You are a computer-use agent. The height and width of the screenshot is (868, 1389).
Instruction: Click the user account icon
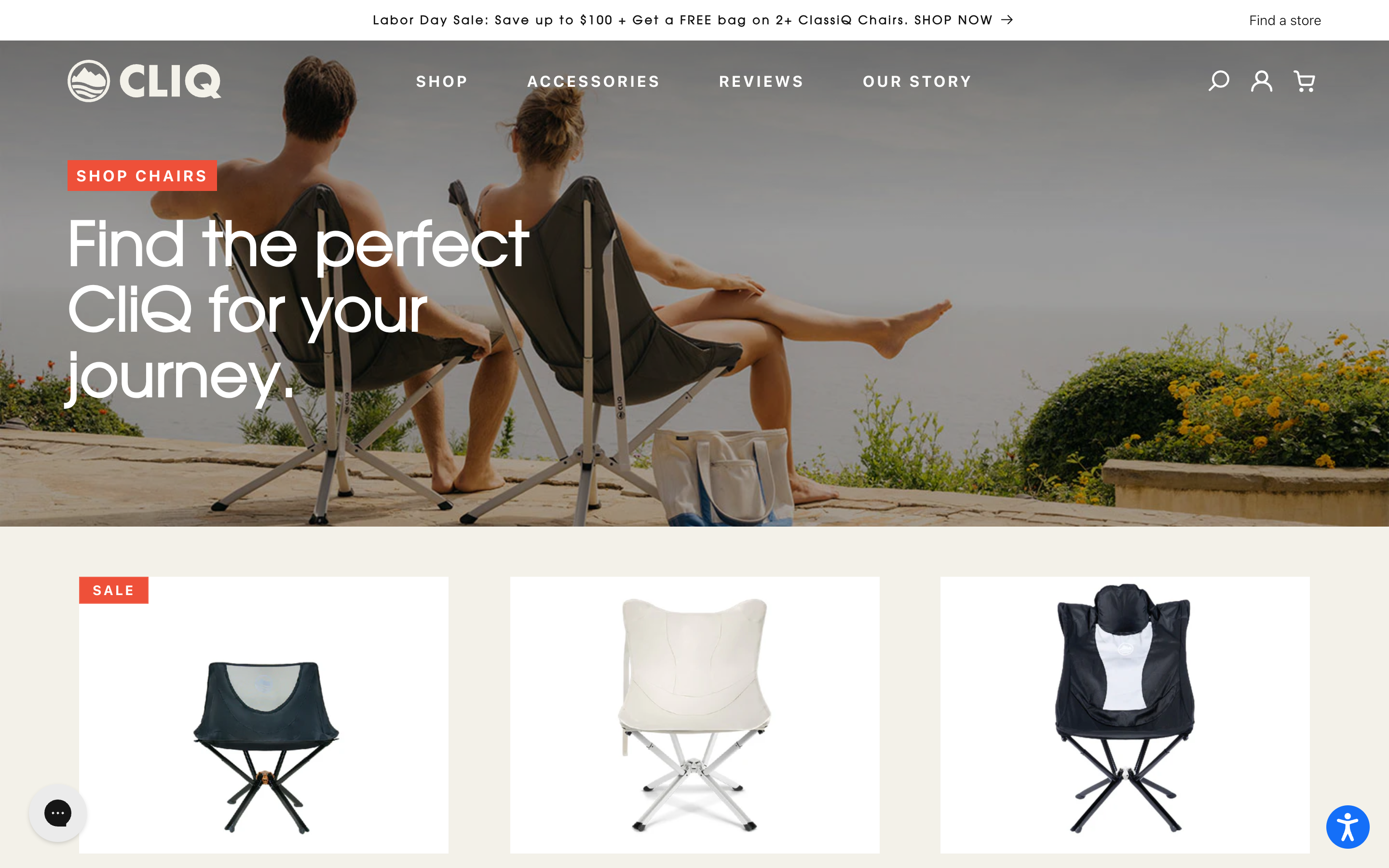[x=1261, y=81]
